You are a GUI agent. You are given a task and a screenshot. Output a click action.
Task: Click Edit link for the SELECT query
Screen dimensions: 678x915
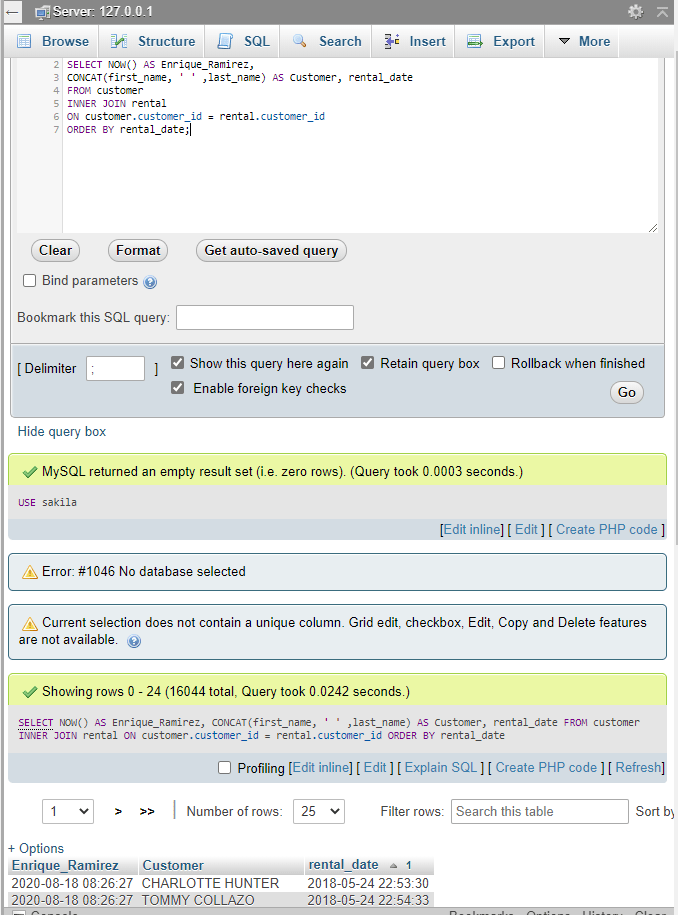tap(375, 768)
